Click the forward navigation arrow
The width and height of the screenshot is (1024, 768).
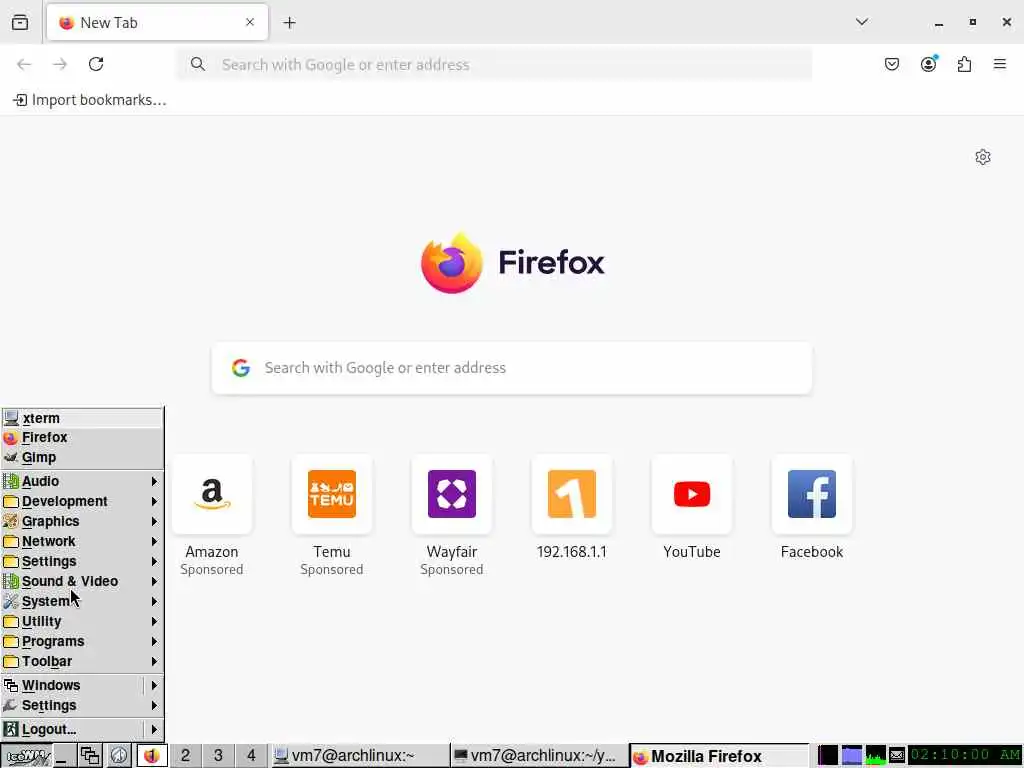click(60, 64)
